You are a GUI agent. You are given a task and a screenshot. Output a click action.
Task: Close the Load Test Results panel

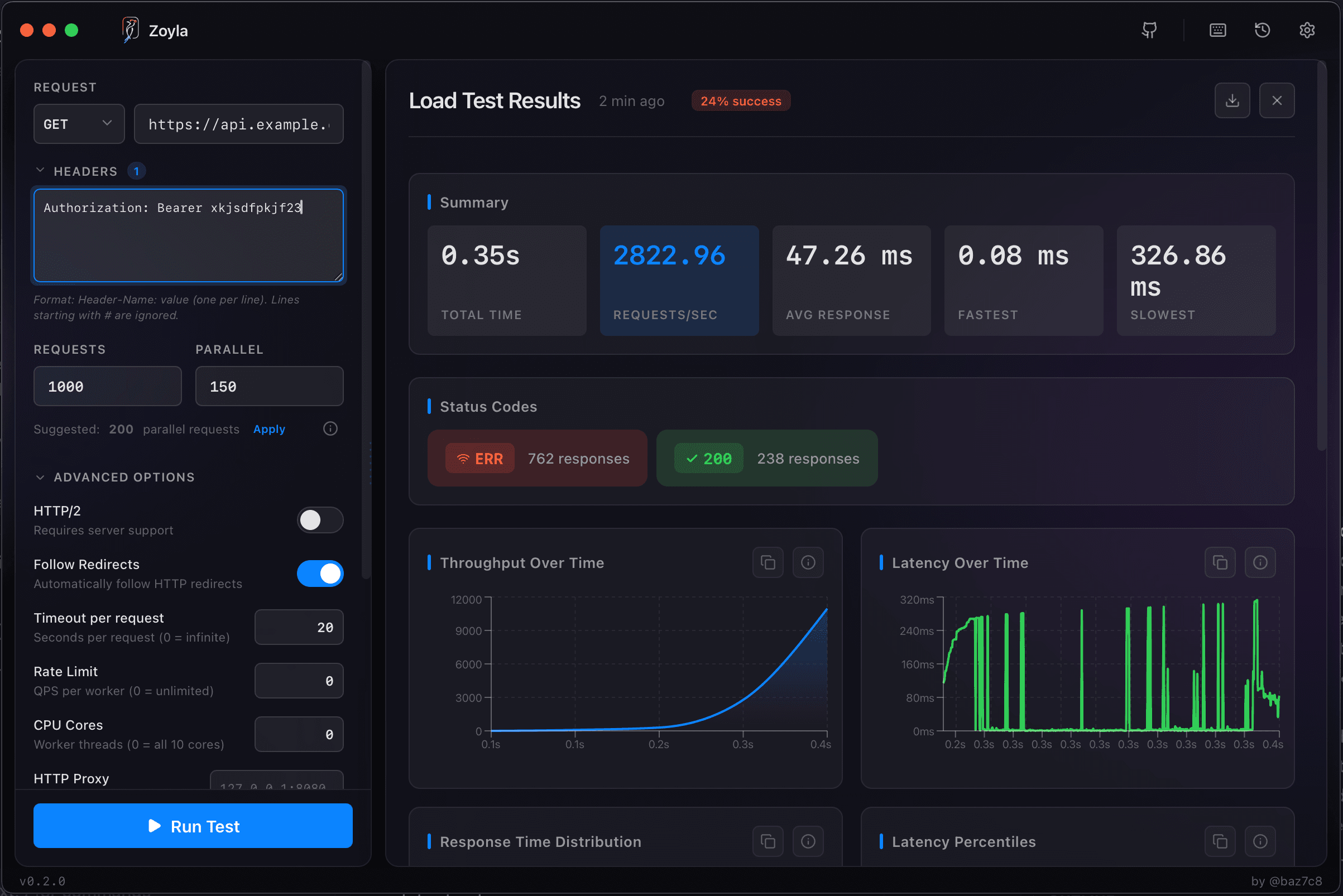coord(1277,100)
